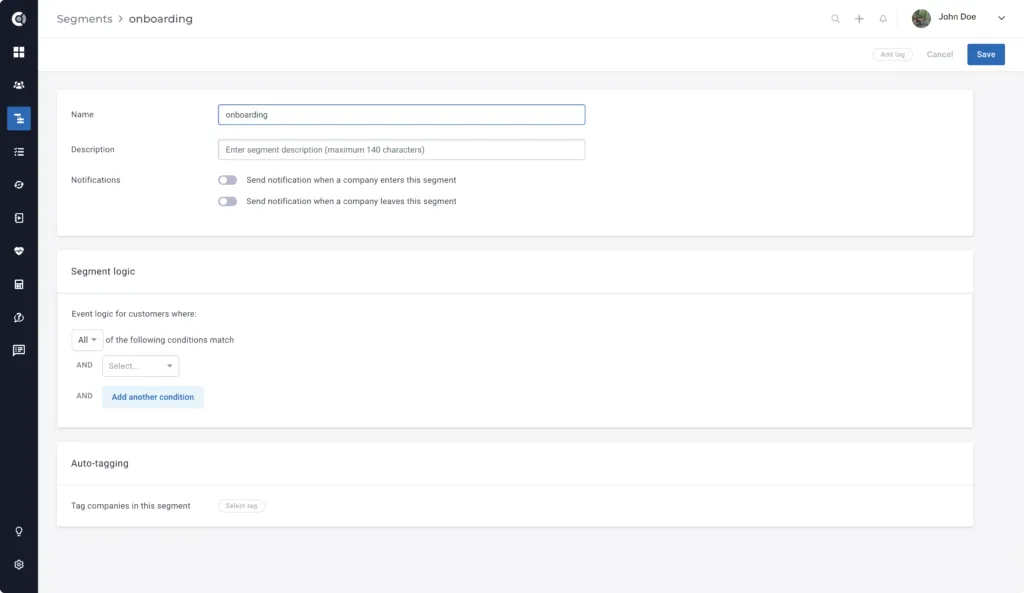Click the Cancel button
This screenshot has width=1024, height=593.
click(x=940, y=55)
